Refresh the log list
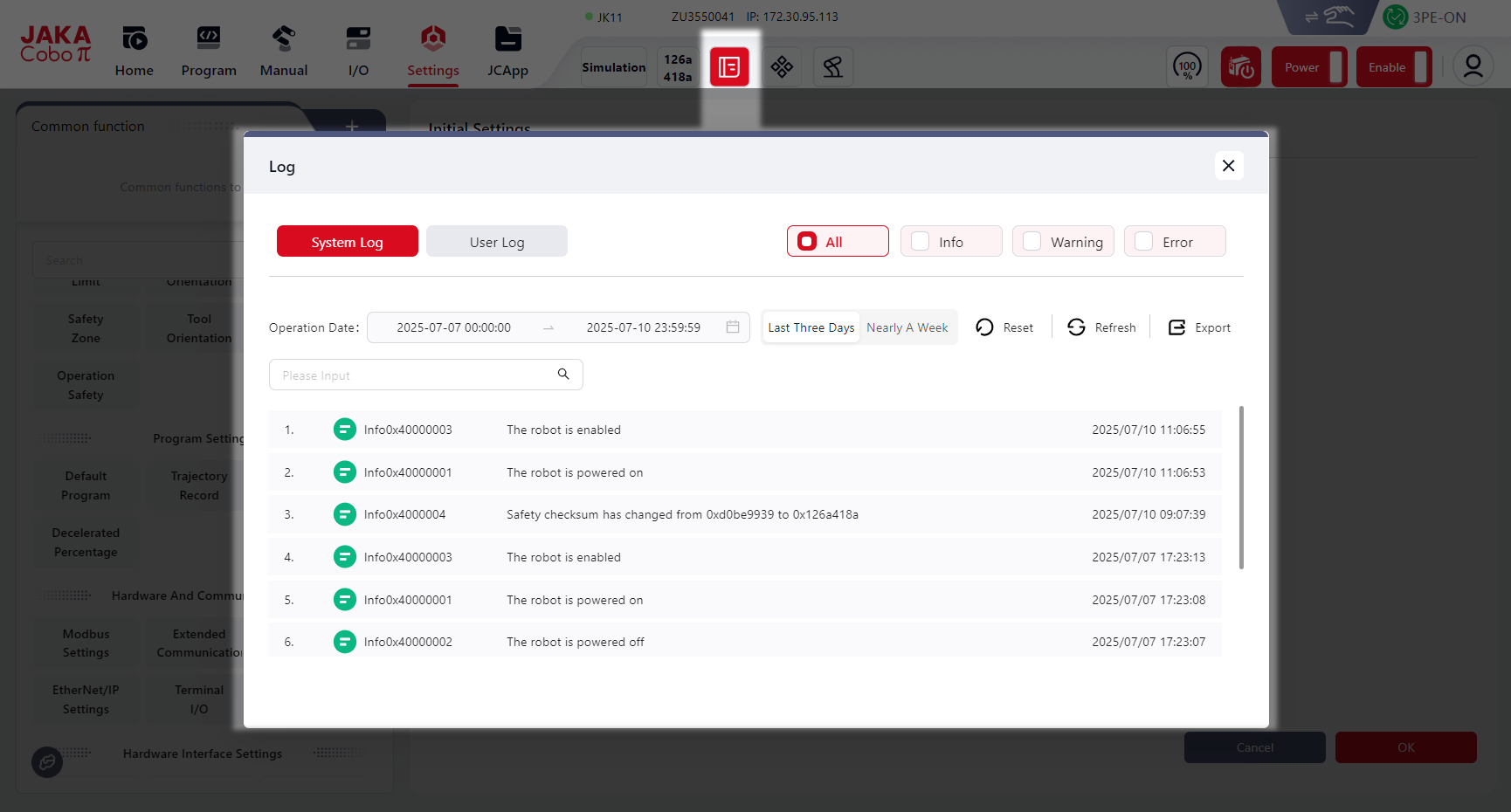 click(x=1101, y=327)
